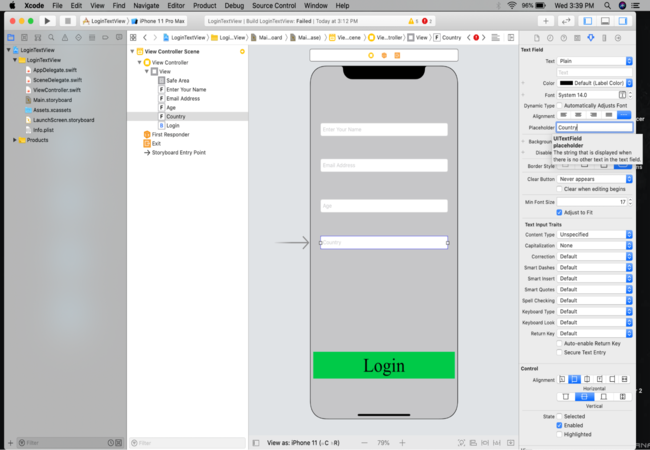
Task: Run the project with the Play button
Action: point(47,21)
